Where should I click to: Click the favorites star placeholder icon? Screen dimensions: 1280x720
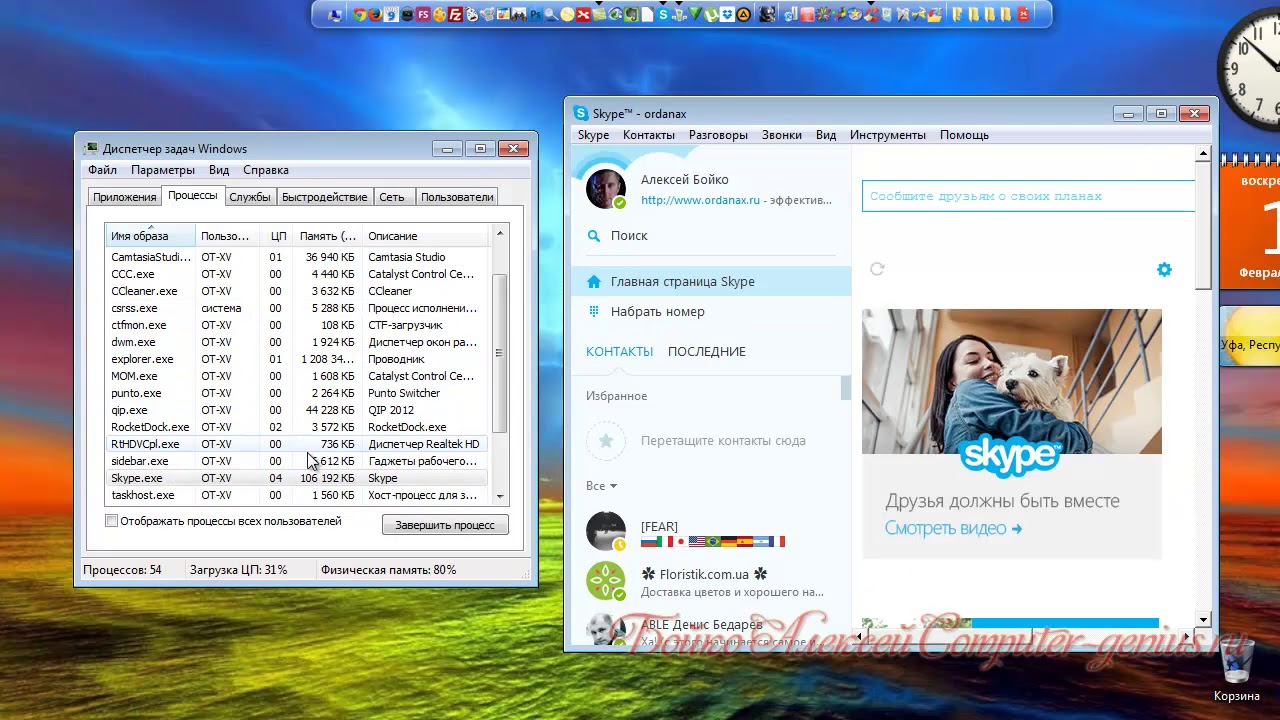click(x=606, y=441)
